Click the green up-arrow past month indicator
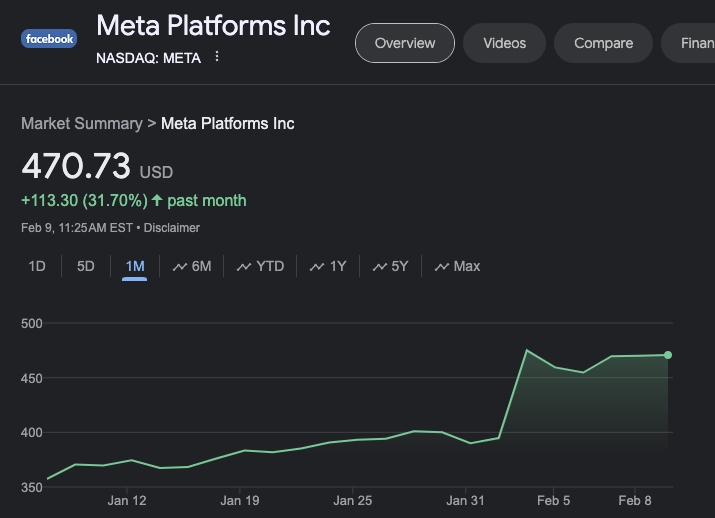 pos(157,200)
